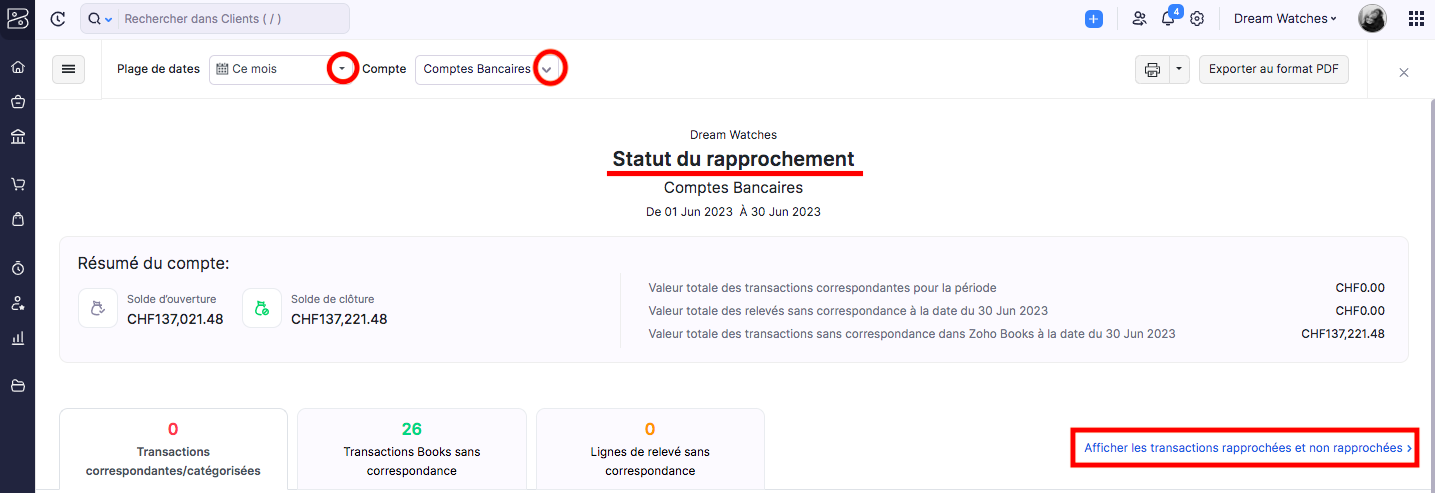Screen dimensions: 1435x493
Task: Click the blue quick create plus icon
Action: coord(1094,18)
